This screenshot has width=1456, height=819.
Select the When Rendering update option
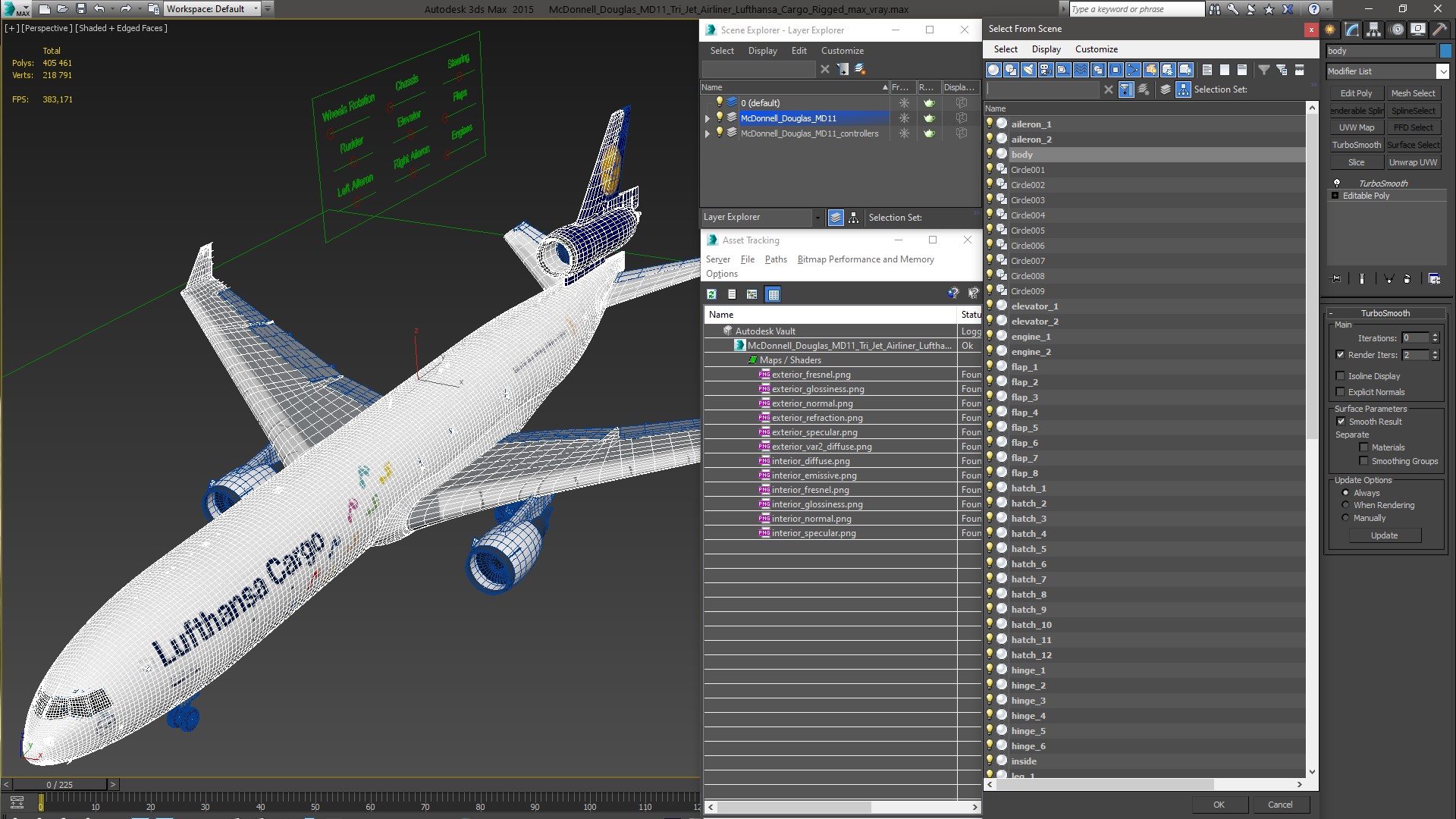[1345, 505]
